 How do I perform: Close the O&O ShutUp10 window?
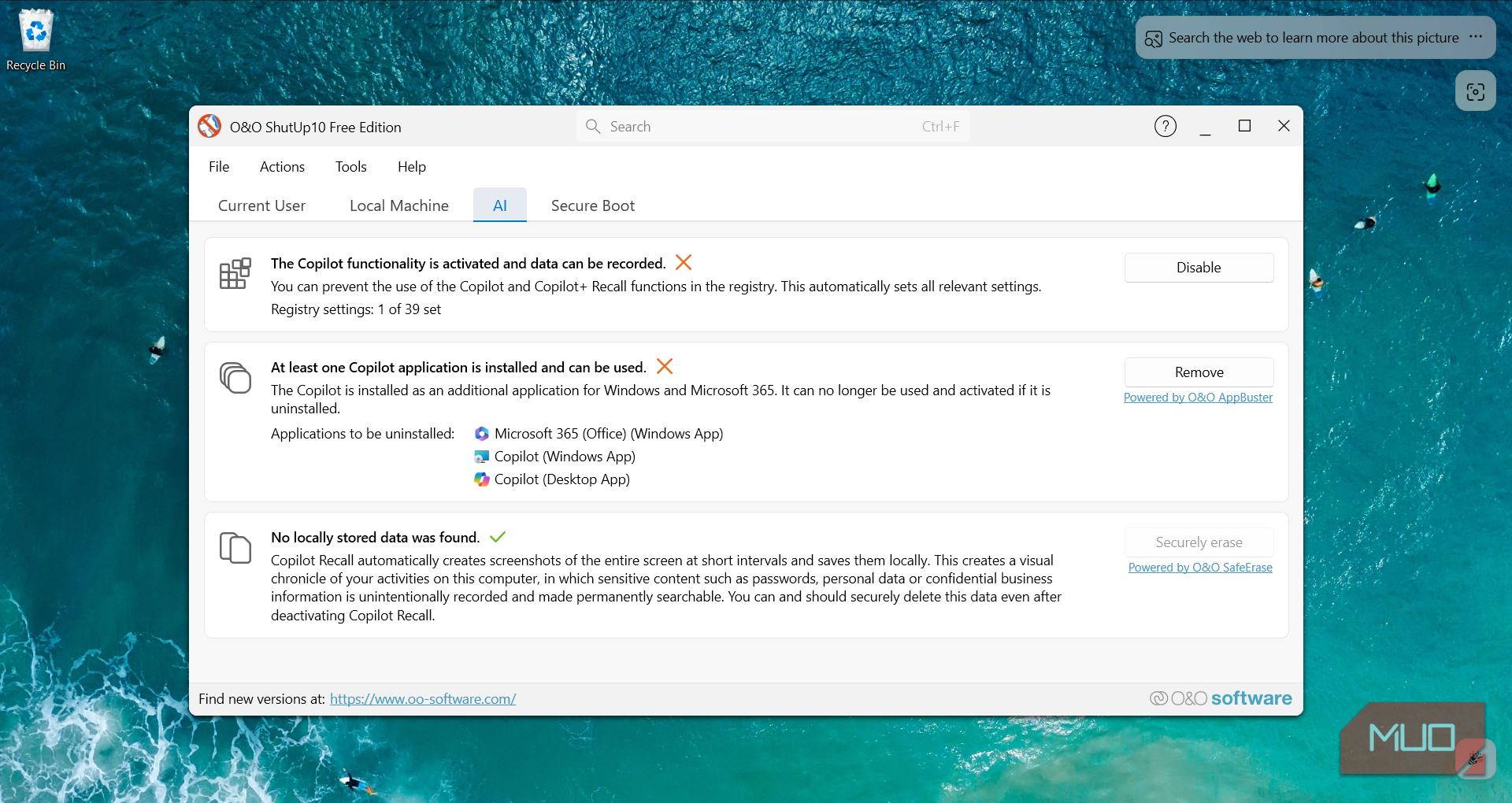pos(1284,126)
